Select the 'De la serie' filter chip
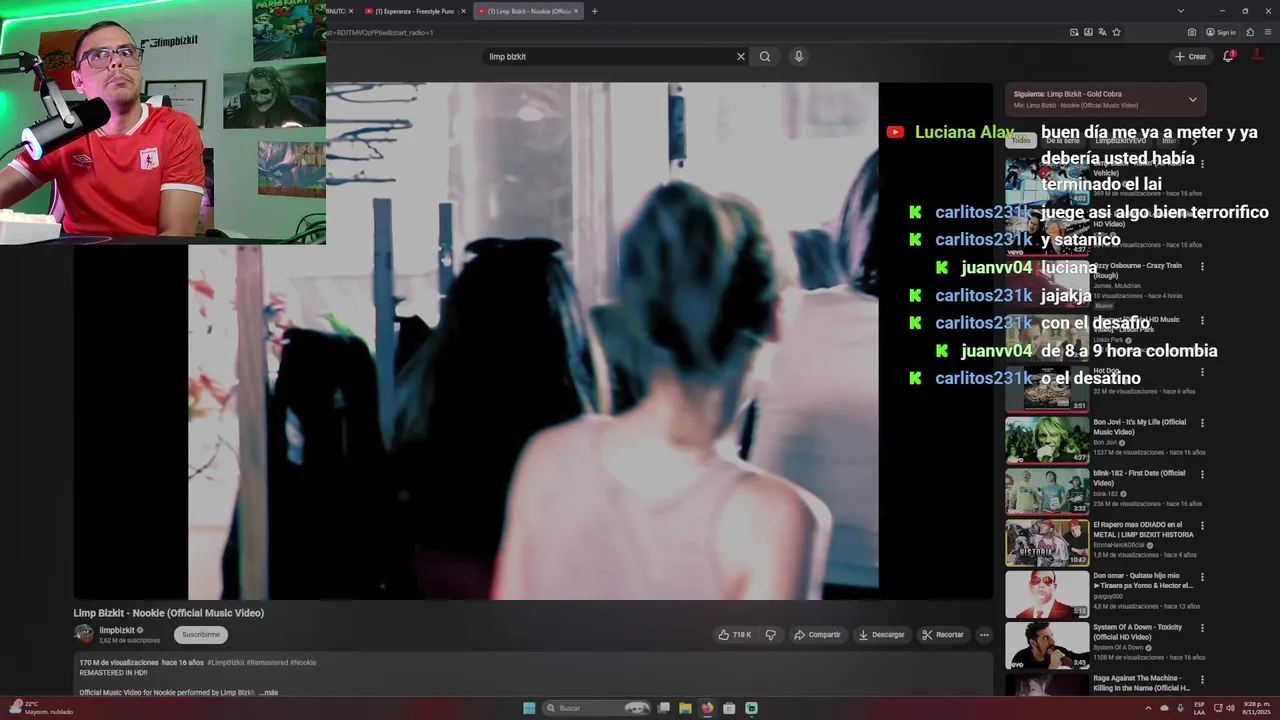Screen dimensions: 1280x720 [1062, 140]
